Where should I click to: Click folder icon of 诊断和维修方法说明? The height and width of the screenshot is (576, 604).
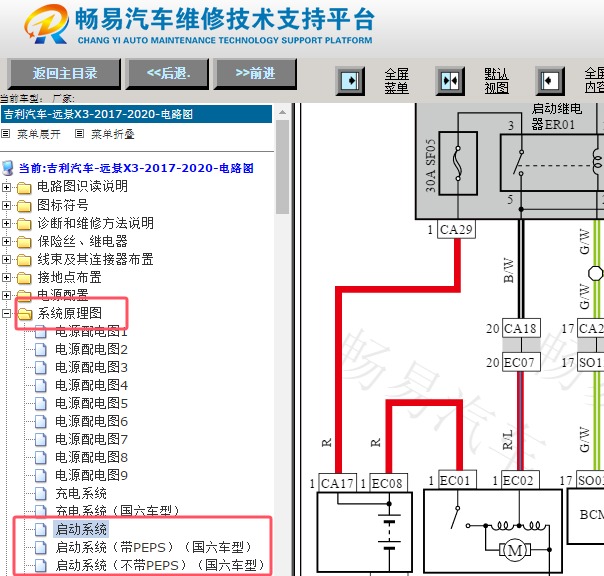[24, 224]
